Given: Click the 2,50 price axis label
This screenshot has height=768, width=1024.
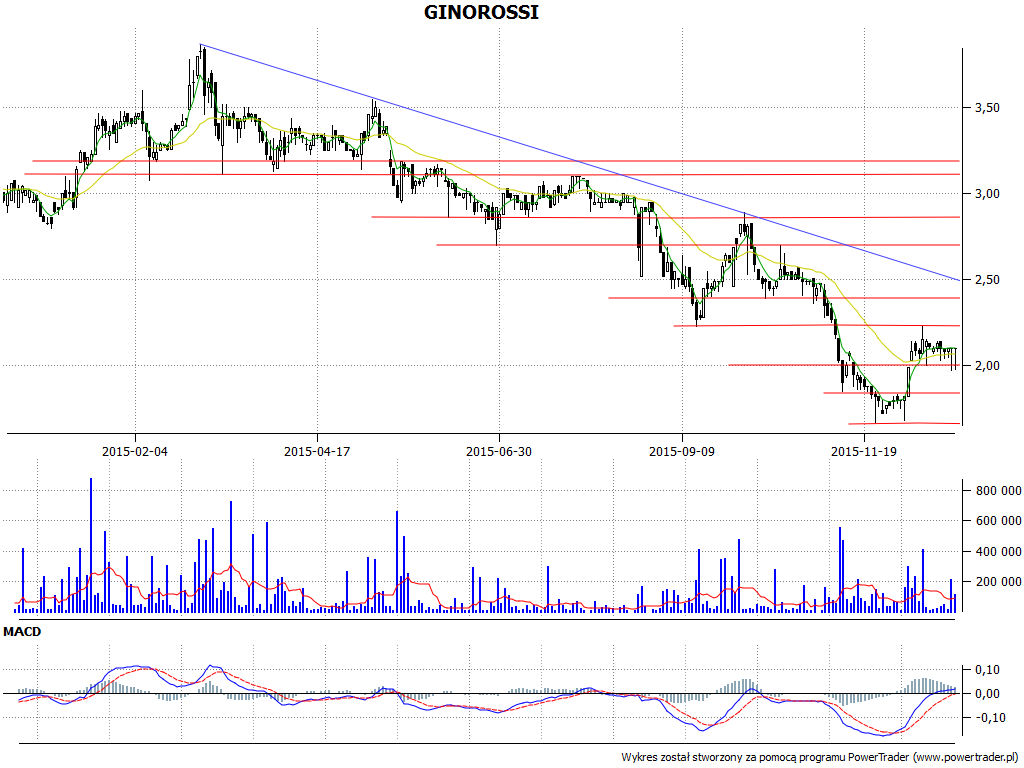Looking at the screenshot, I should point(987,280).
